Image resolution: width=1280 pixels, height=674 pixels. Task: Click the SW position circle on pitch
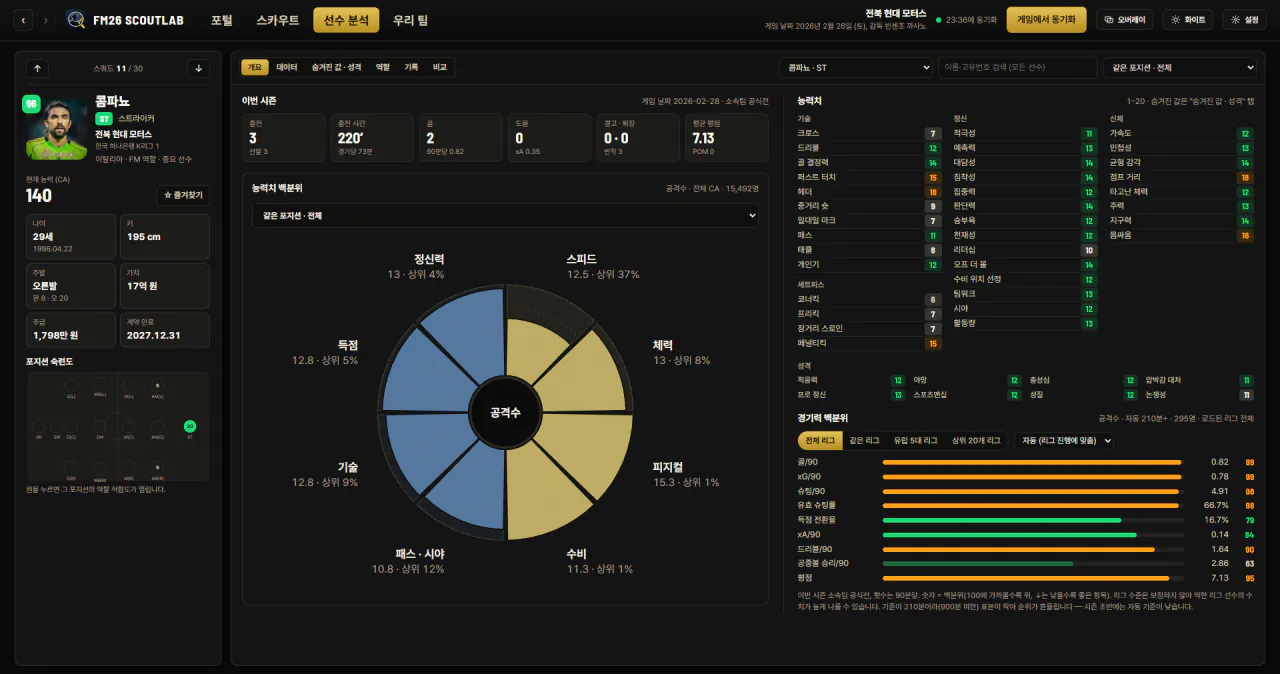pyautogui.click(x=56, y=426)
